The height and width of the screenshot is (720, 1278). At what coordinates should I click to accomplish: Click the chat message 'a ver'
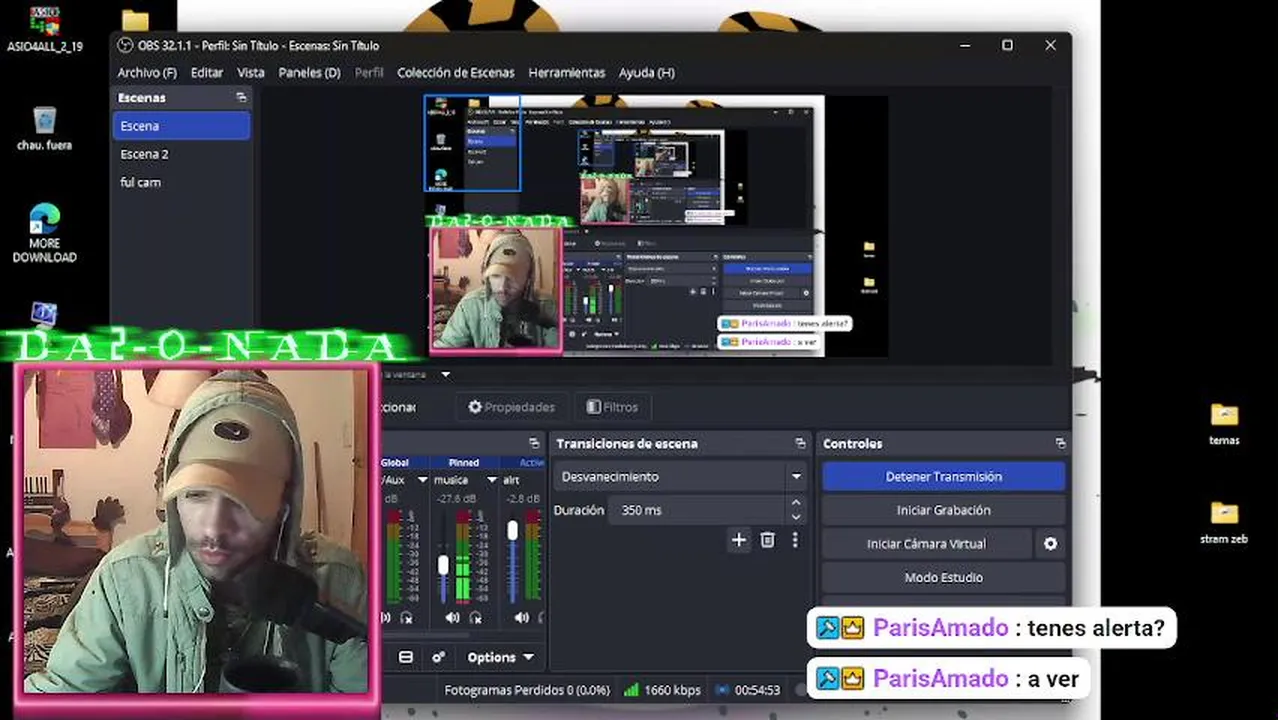click(1053, 679)
